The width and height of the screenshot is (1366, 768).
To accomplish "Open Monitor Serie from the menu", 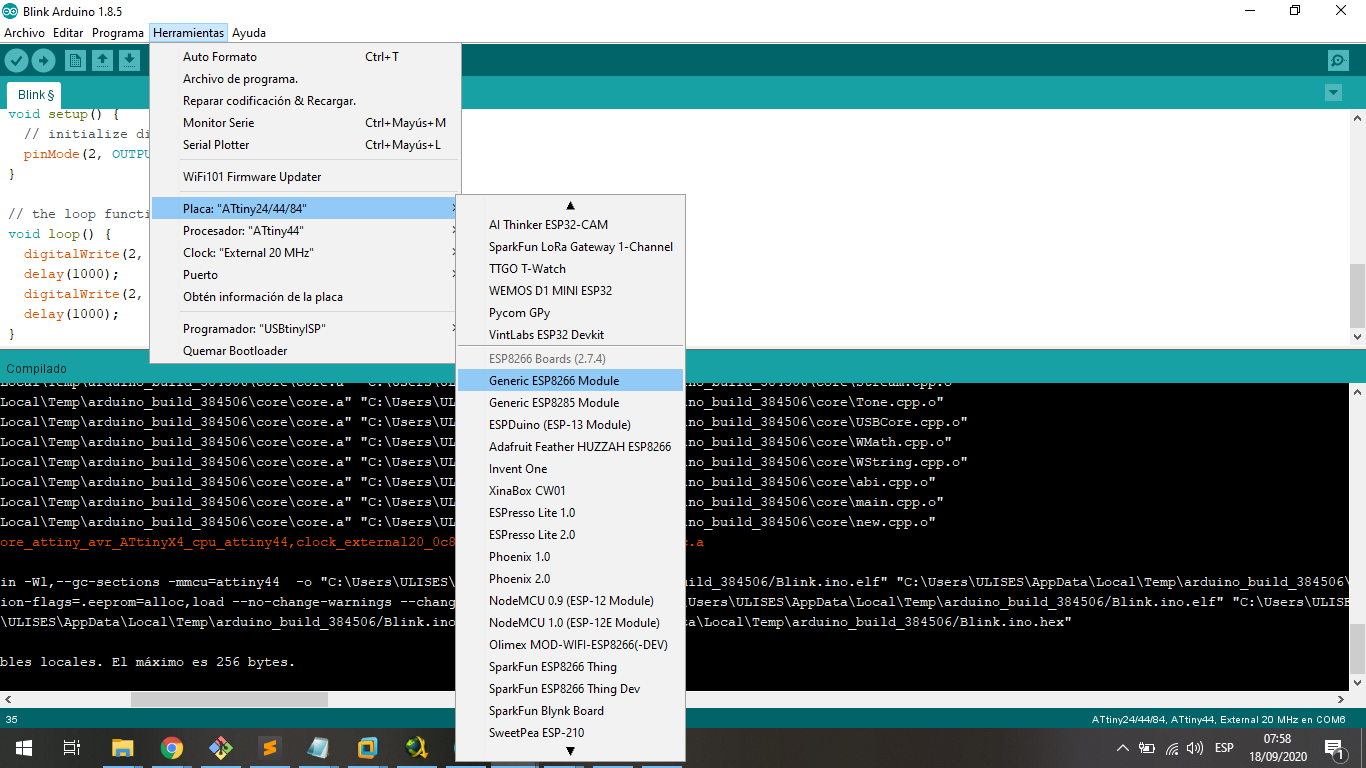I will point(305,123).
